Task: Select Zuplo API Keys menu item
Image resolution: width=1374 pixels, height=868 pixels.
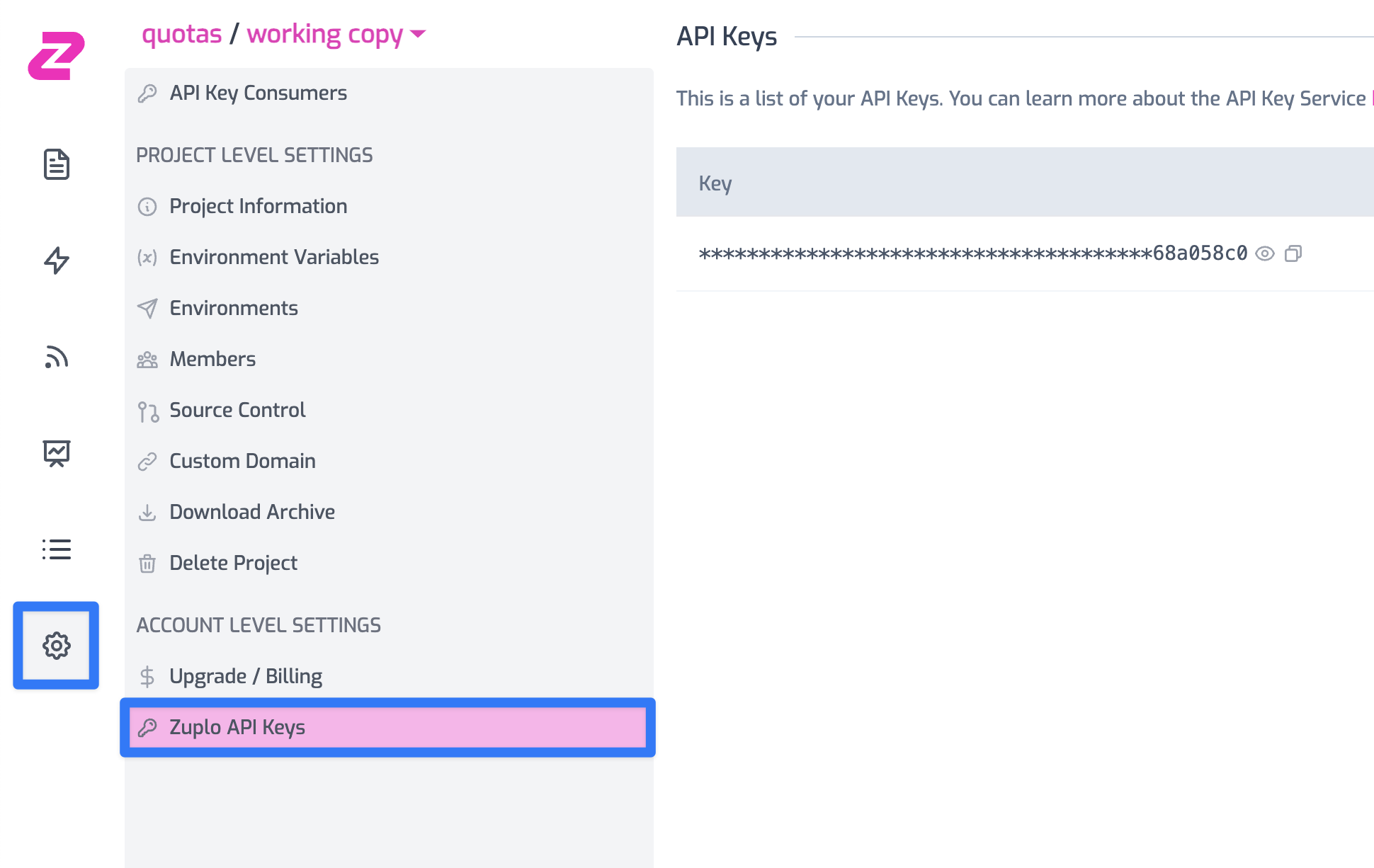Action: (x=237, y=727)
